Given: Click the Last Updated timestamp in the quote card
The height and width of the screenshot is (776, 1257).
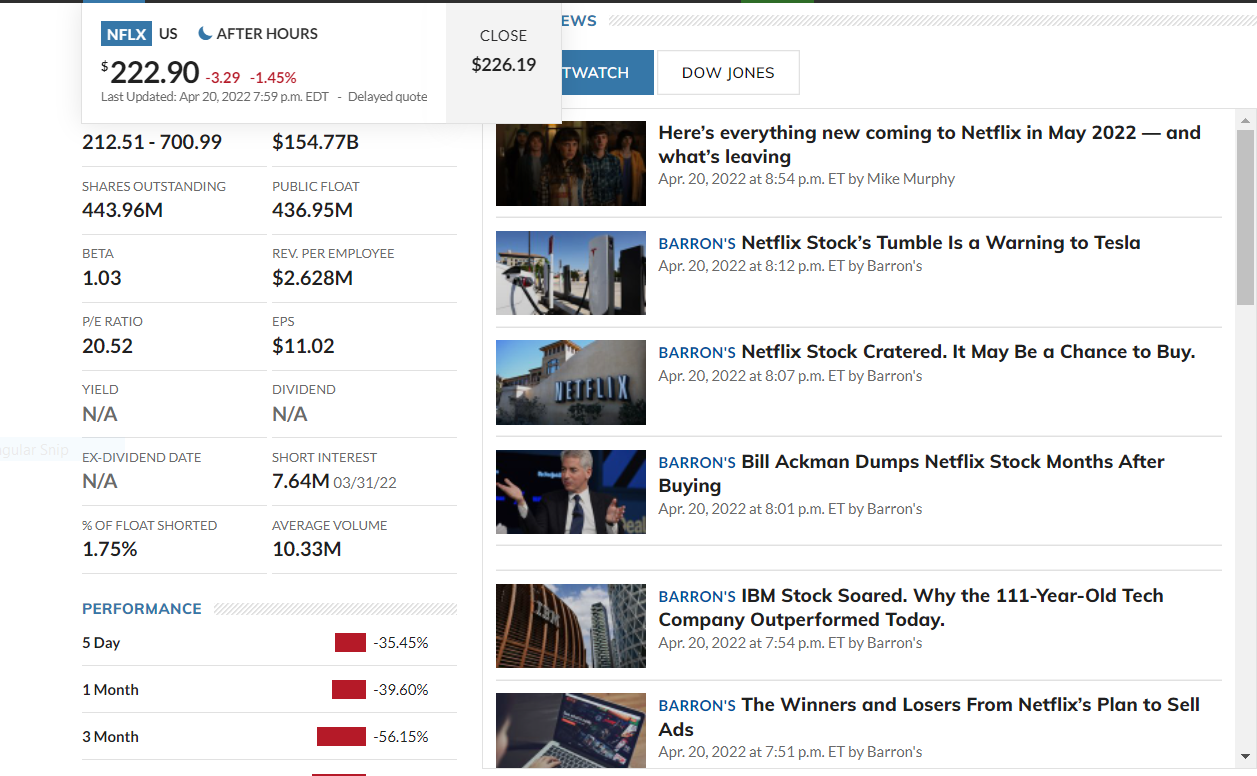Looking at the screenshot, I should pyautogui.click(x=217, y=97).
